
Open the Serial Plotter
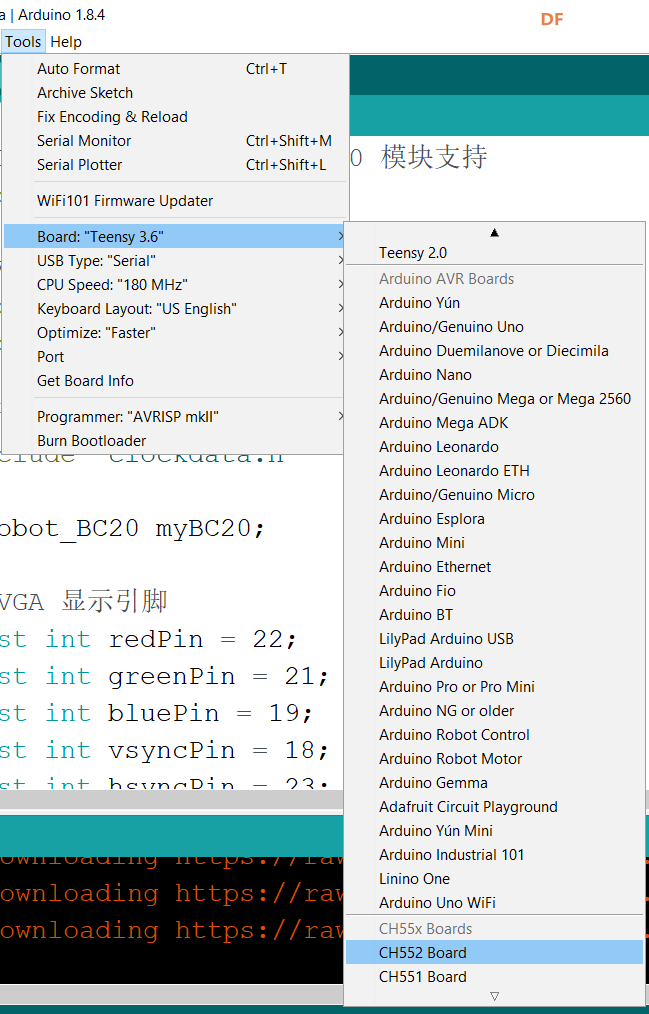tap(175, 164)
